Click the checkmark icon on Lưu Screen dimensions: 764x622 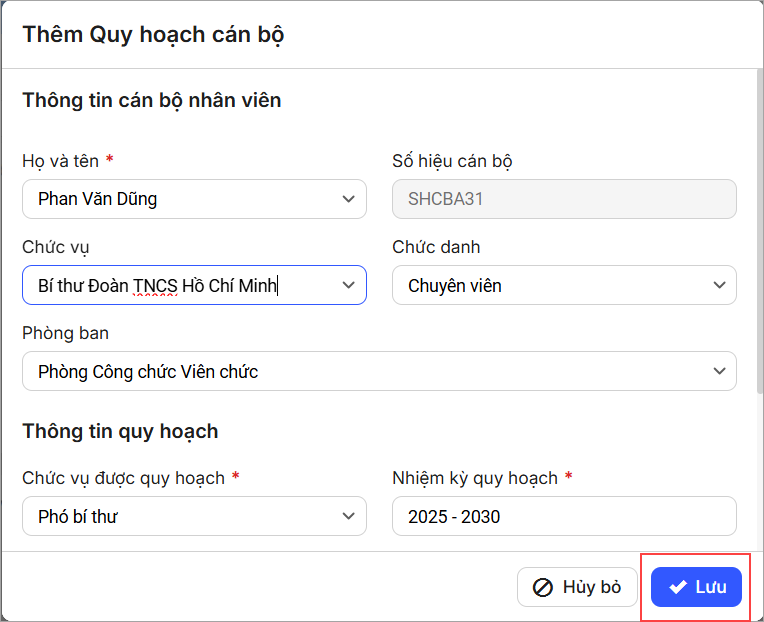pyautogui.click(x=678, y=587)
